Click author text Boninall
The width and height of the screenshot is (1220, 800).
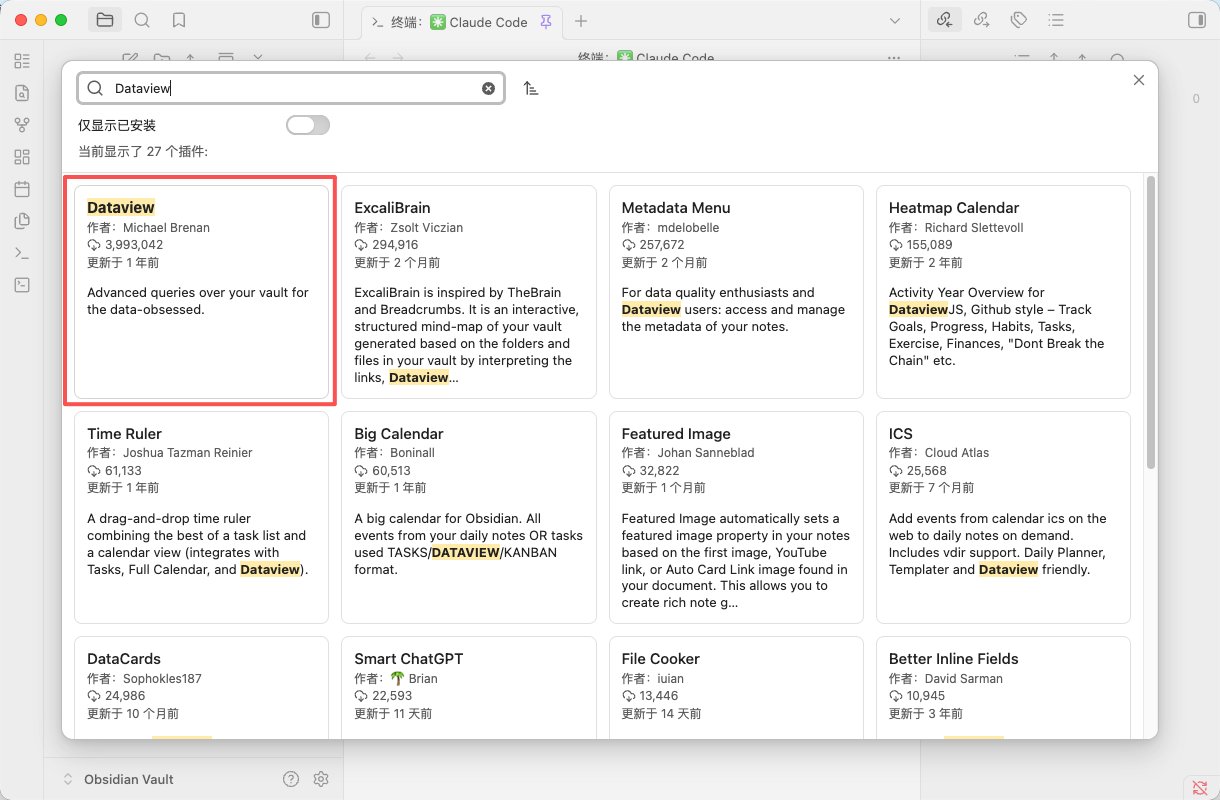412,453
